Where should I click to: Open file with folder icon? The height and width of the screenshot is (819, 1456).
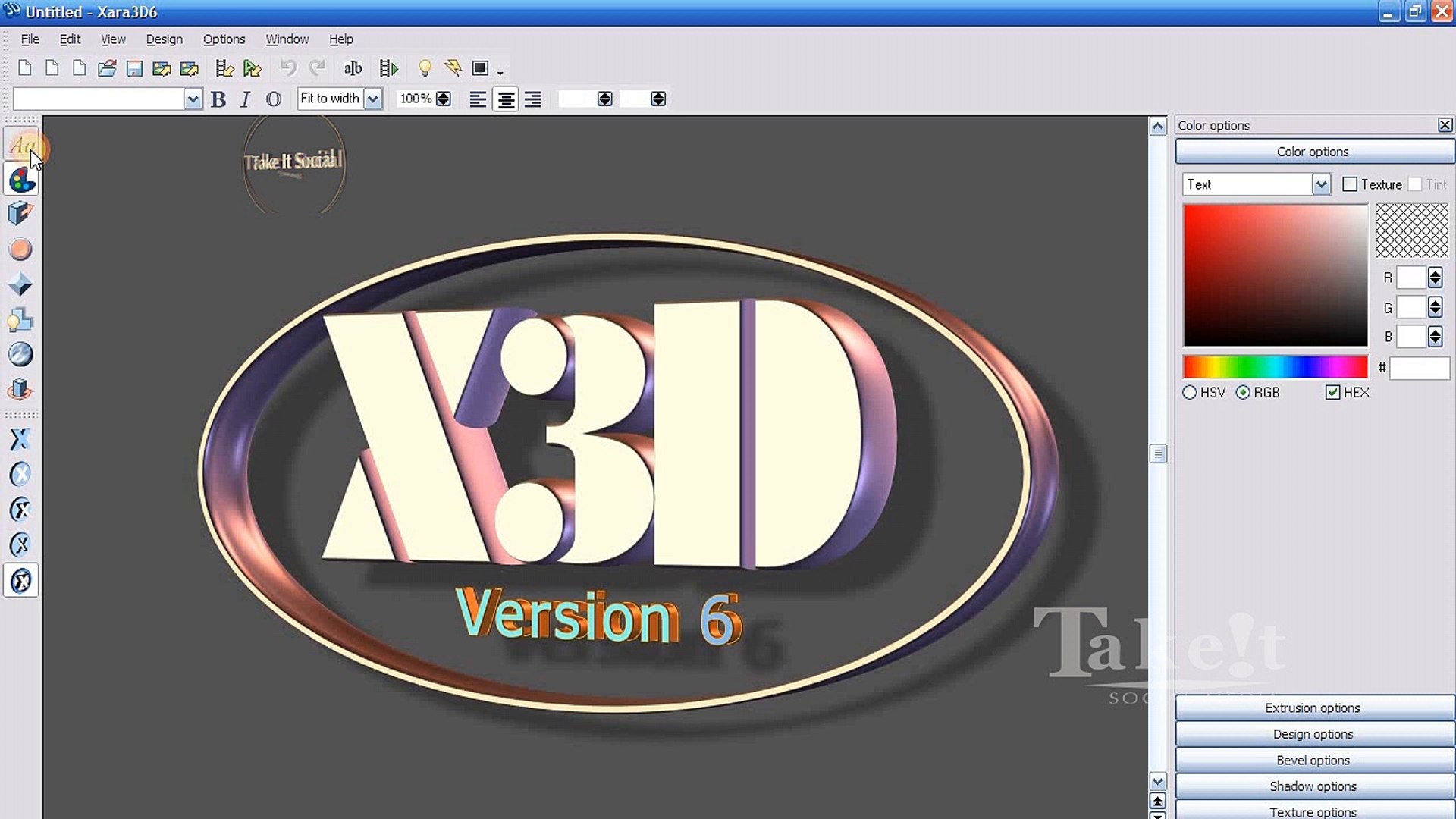107,69
